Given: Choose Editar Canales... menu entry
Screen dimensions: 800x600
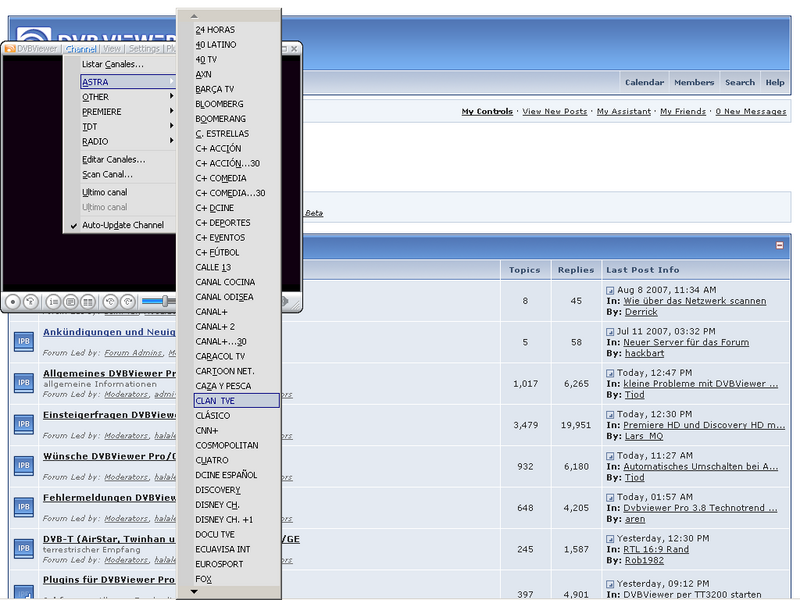Looking at the screenshot, I should (114, 159).
